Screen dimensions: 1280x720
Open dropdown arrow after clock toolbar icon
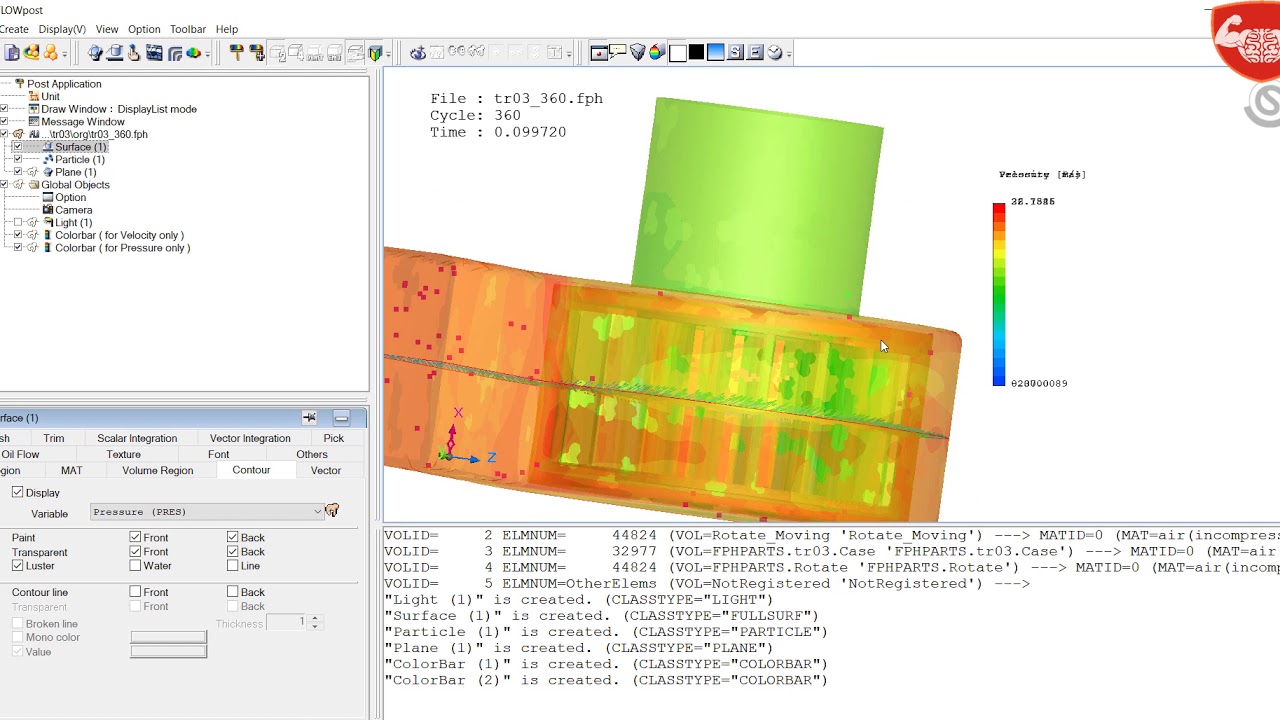789,53
